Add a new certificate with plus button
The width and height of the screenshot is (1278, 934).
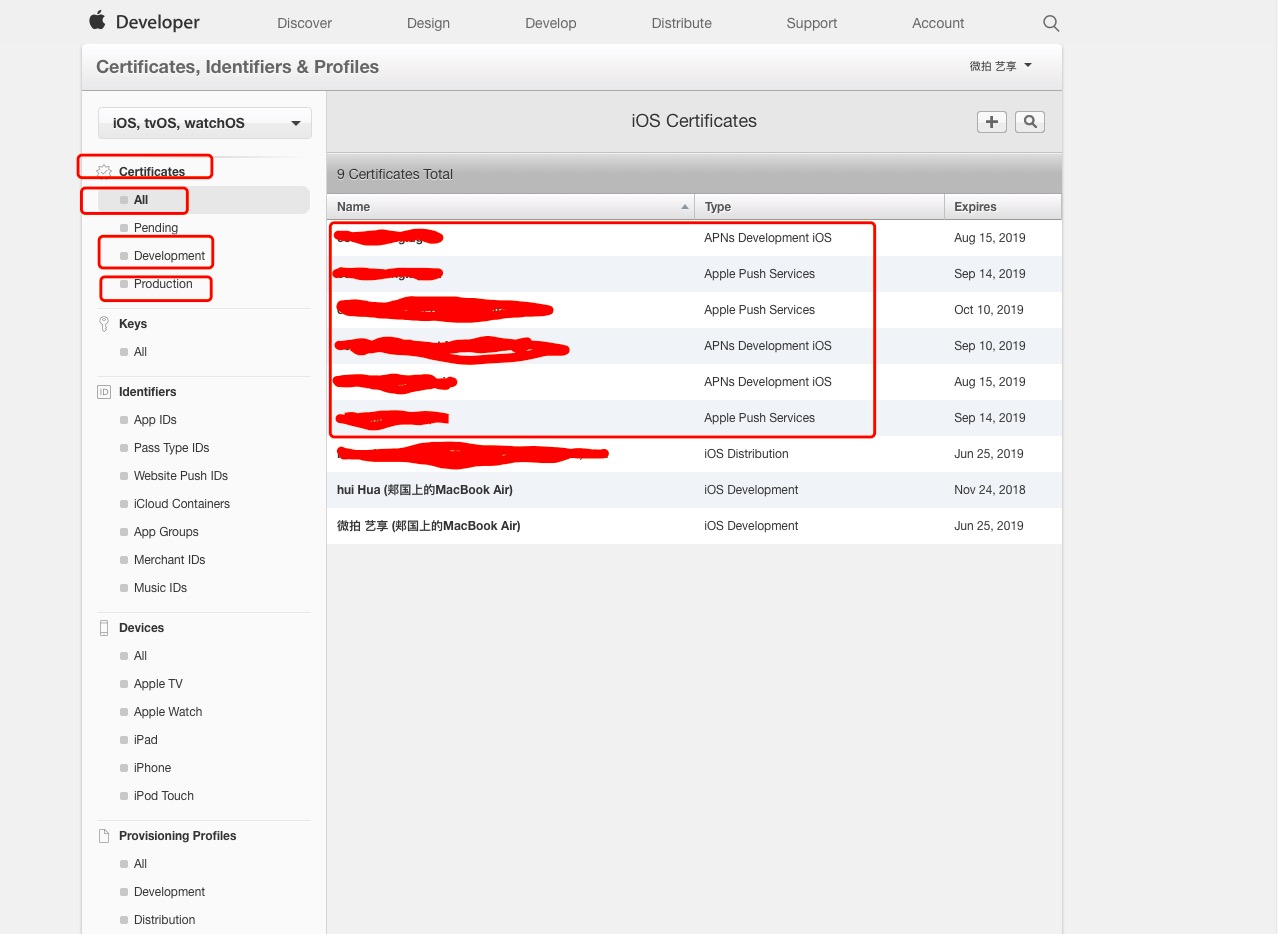pos(991,122)
